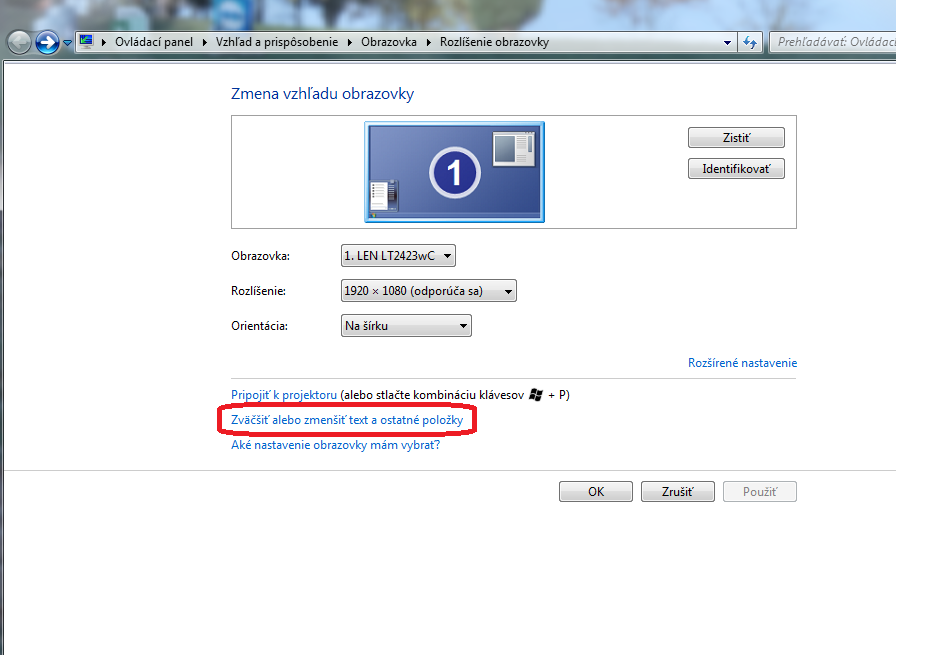The width and height of the screenshot is (944, 671).
Task: Click the OK button
Action: coord(595,492)
